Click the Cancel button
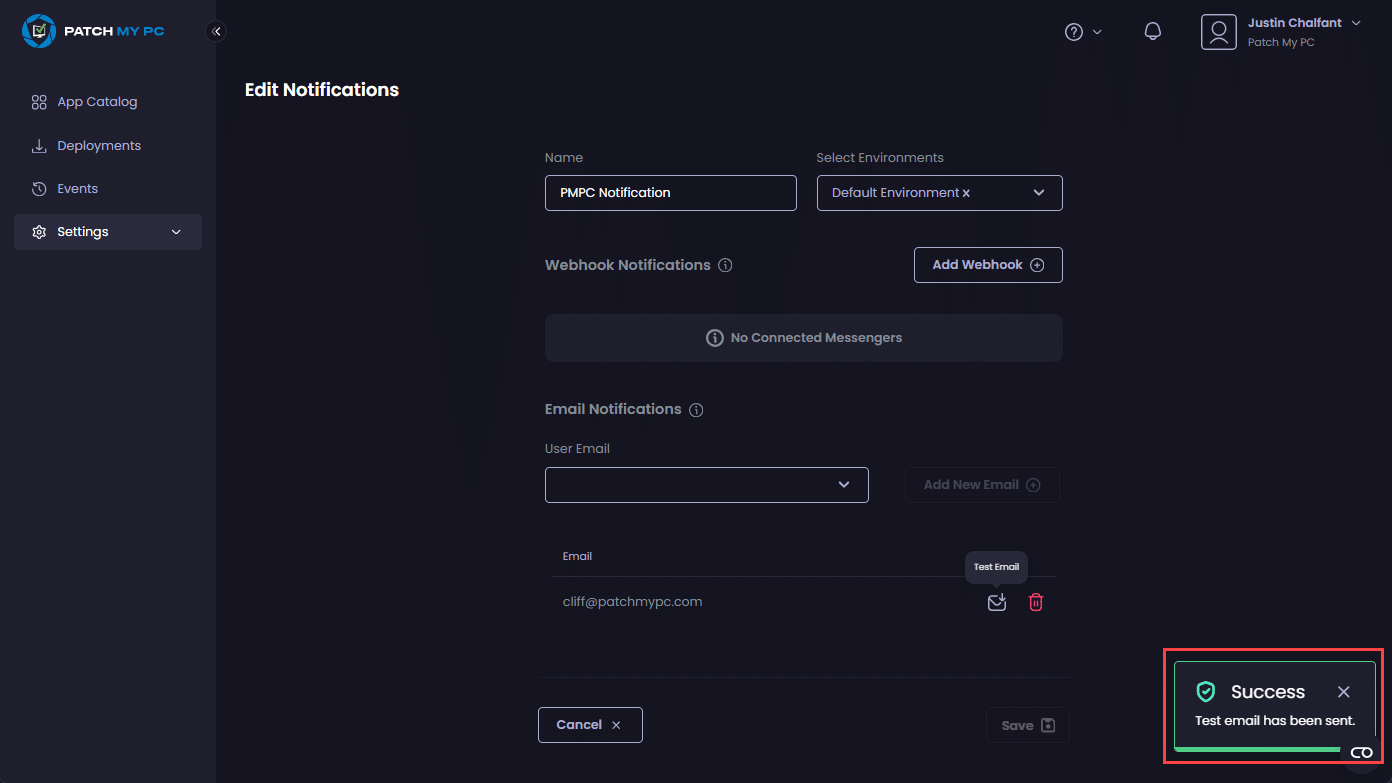1392x783 pixels. click(x=589, y=725)
